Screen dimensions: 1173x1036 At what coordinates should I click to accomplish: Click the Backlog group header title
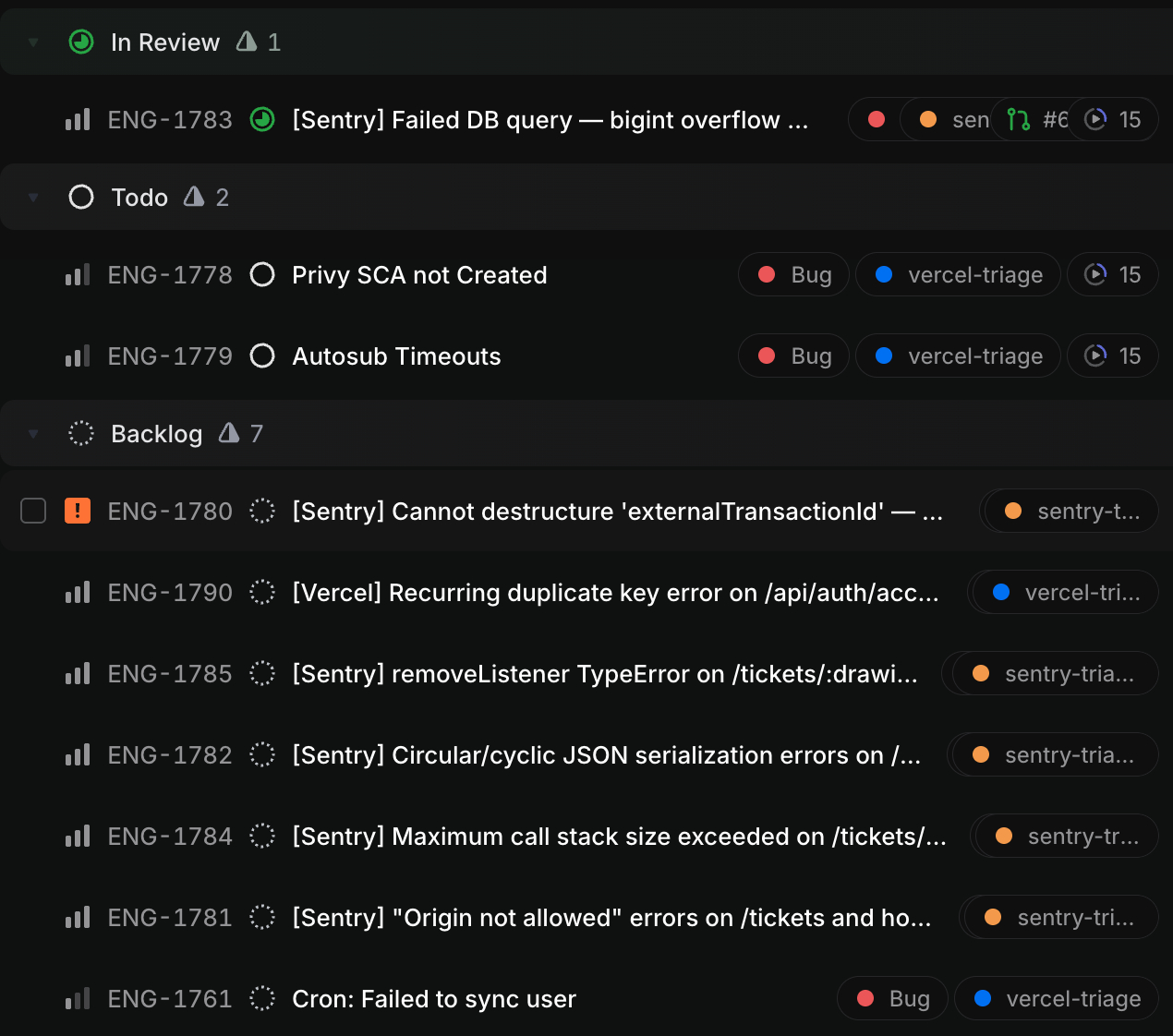[x=156, y=434]
